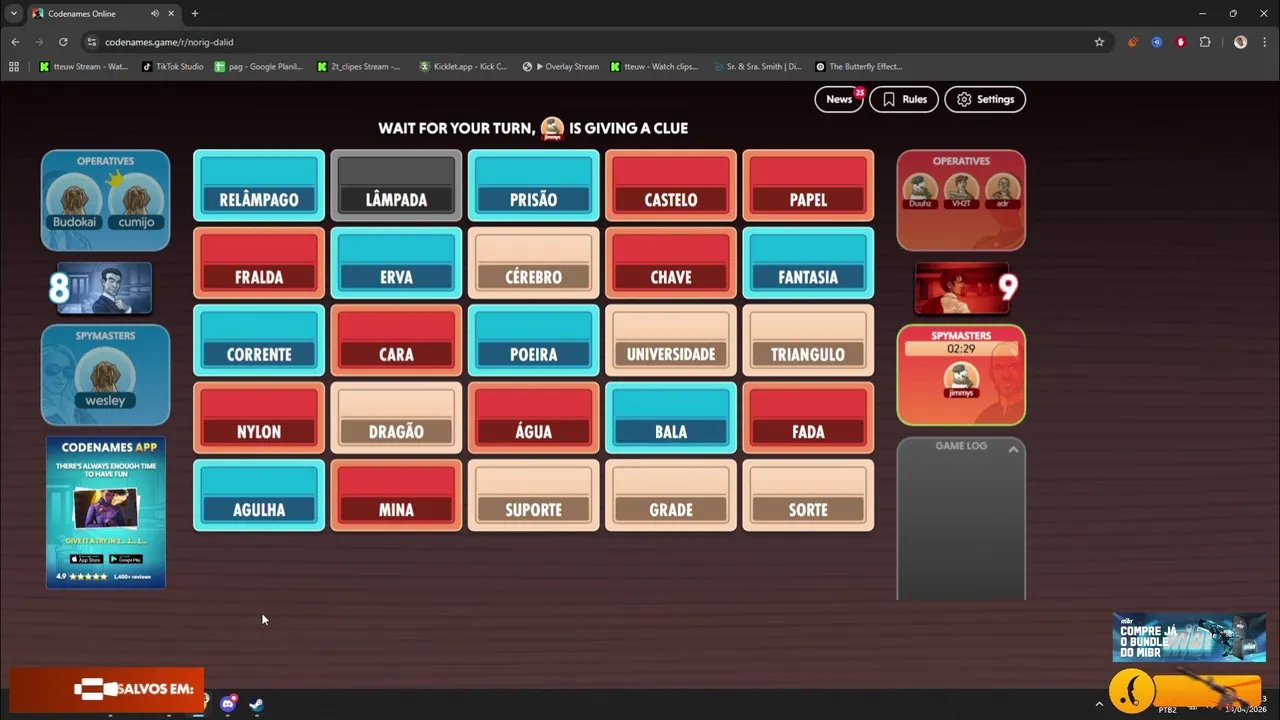Image resolution: width=1280 pixels, height=720 pixels.
Task: Open site information icon in address bar
Action: [x=92, y=42]
